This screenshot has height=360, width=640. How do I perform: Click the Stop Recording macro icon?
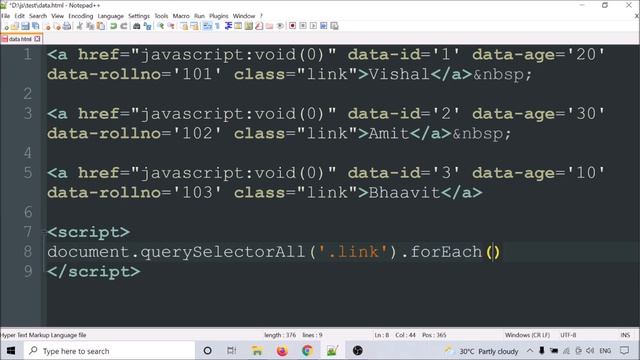tap(303, 26)
